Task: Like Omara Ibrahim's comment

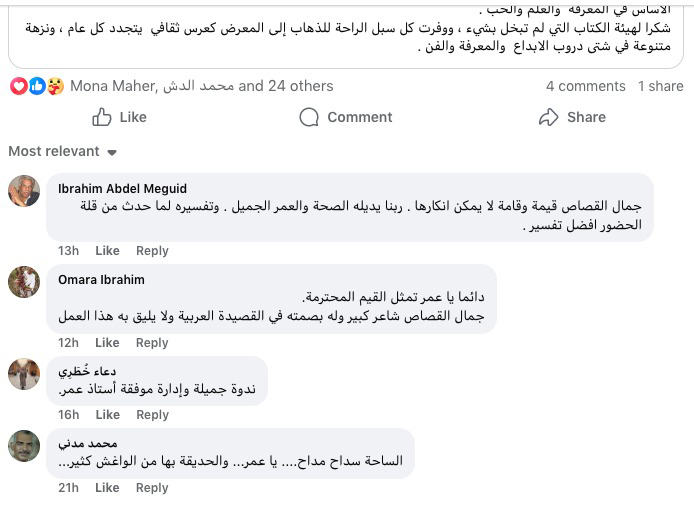Action: [107, 343]
